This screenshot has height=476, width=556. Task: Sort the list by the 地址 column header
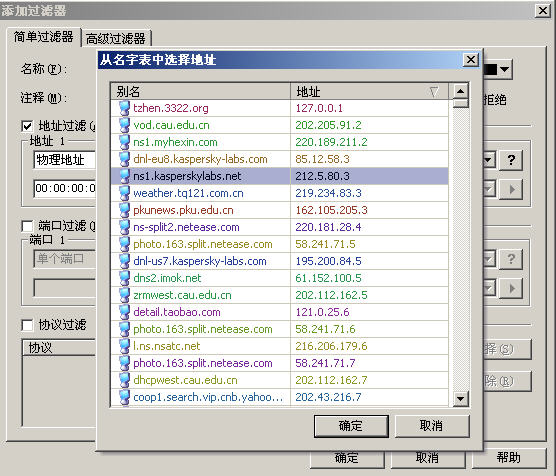[x=369, y=92]
